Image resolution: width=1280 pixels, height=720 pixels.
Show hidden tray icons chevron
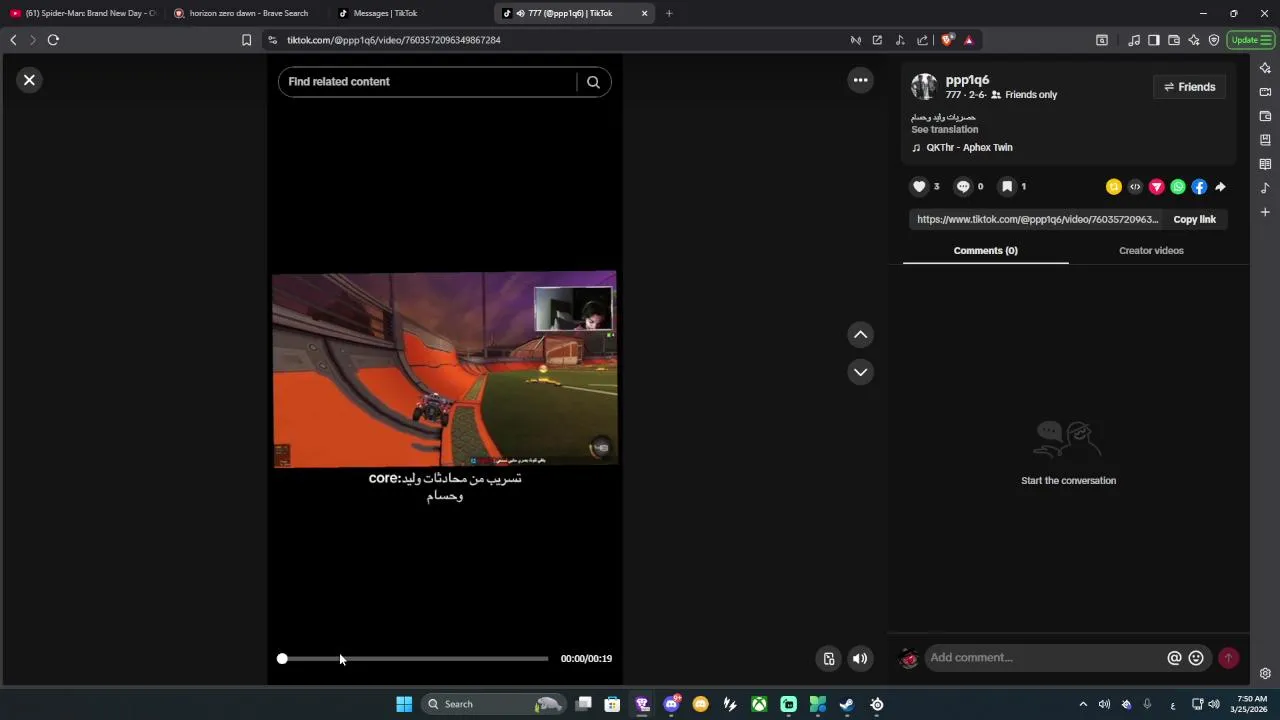(1082, 704)
